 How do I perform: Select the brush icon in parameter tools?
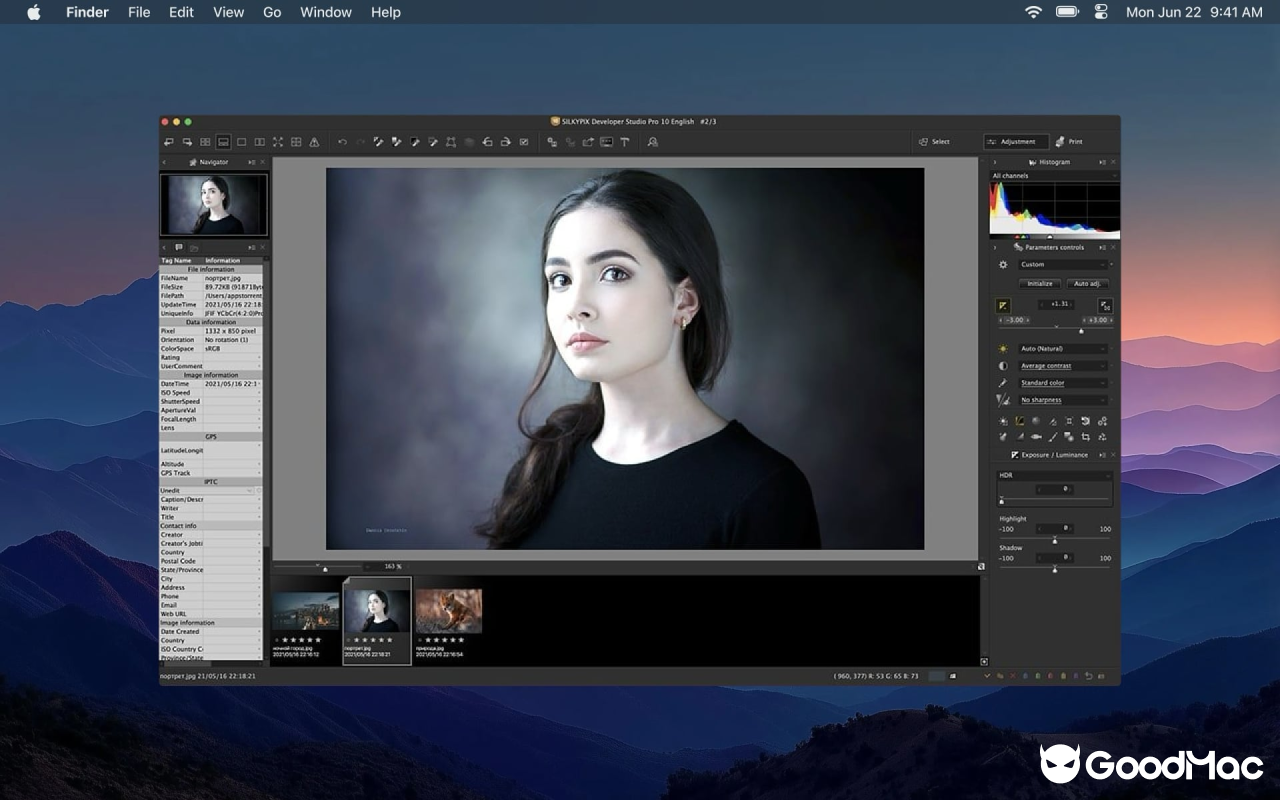click(1053, 437)
